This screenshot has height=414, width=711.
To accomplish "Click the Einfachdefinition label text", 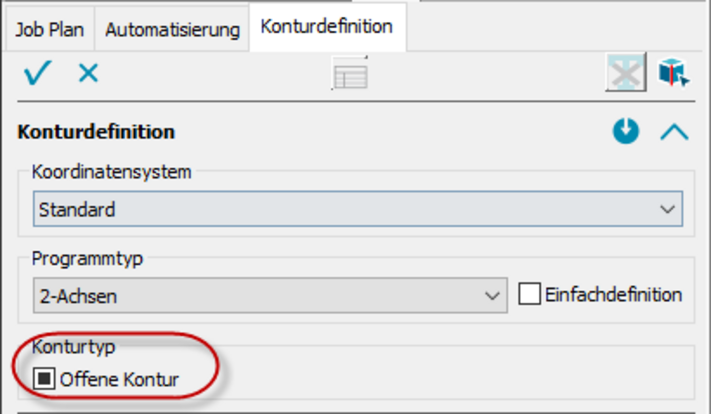I will click(x=614, y=295).
